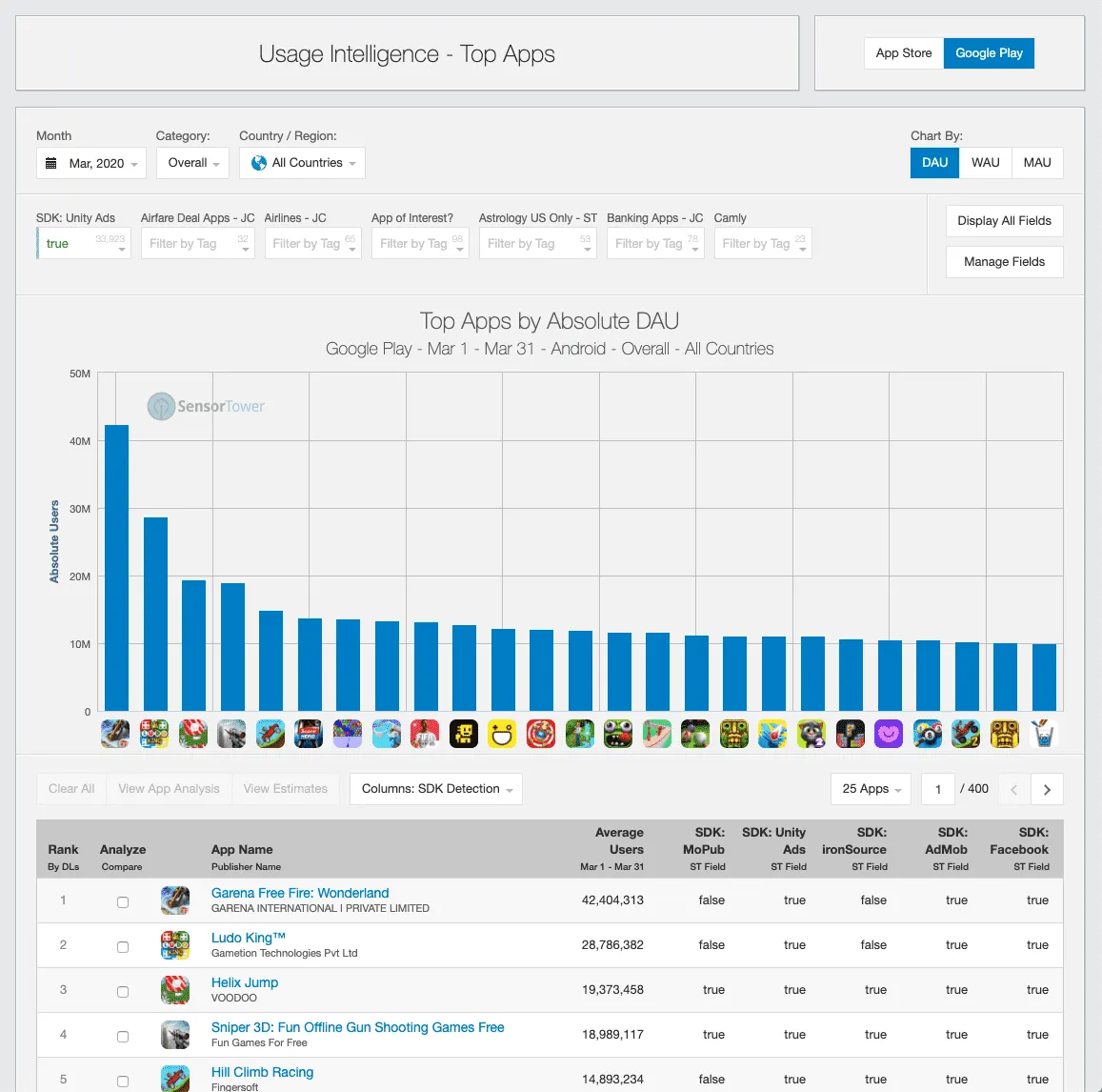Click the My Talking Tom 2 icon
Image resolution: width=1102 pixels, height=1092 pixels.
pyautogui.click(x=811, y=734)
